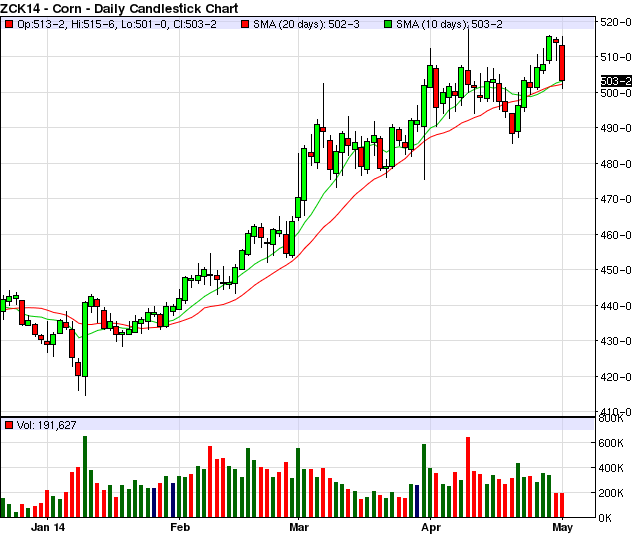This screenshot has height=536, width=640.
Task: Click the 0K volume axis label
Action: coord(605,518)
